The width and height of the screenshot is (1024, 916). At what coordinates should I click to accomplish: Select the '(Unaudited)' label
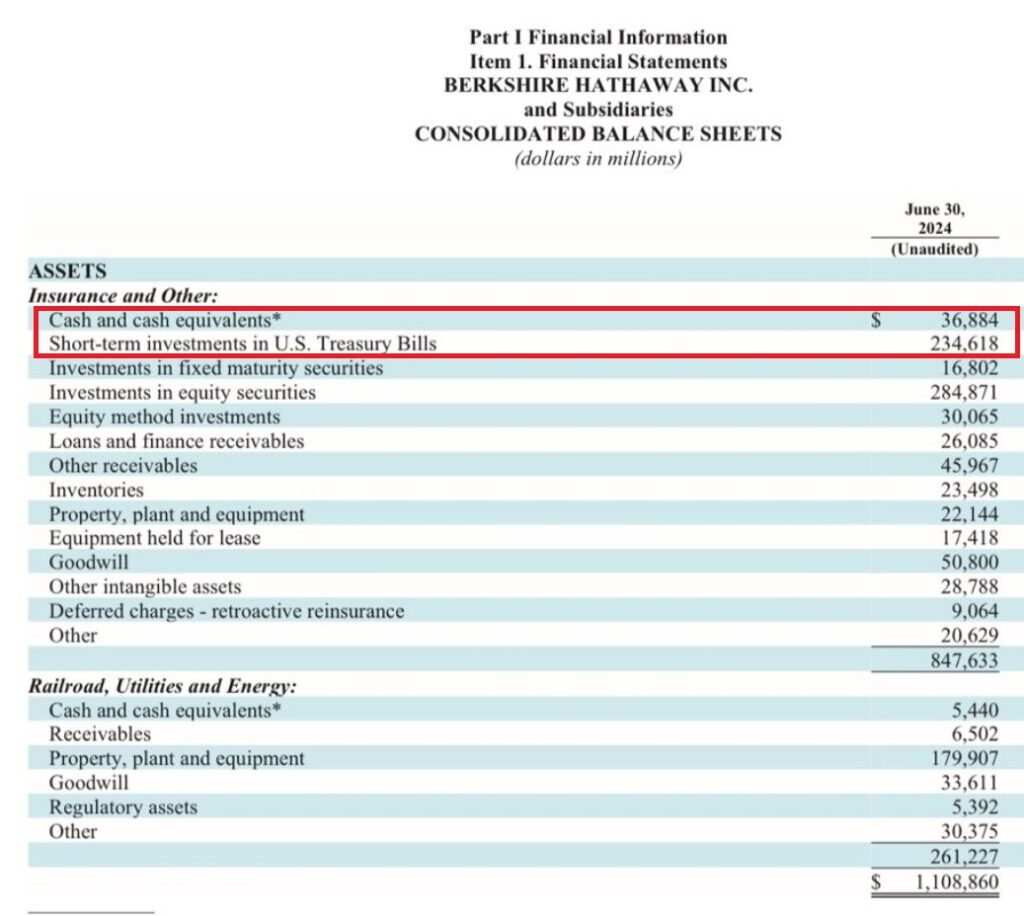[935, 249]
